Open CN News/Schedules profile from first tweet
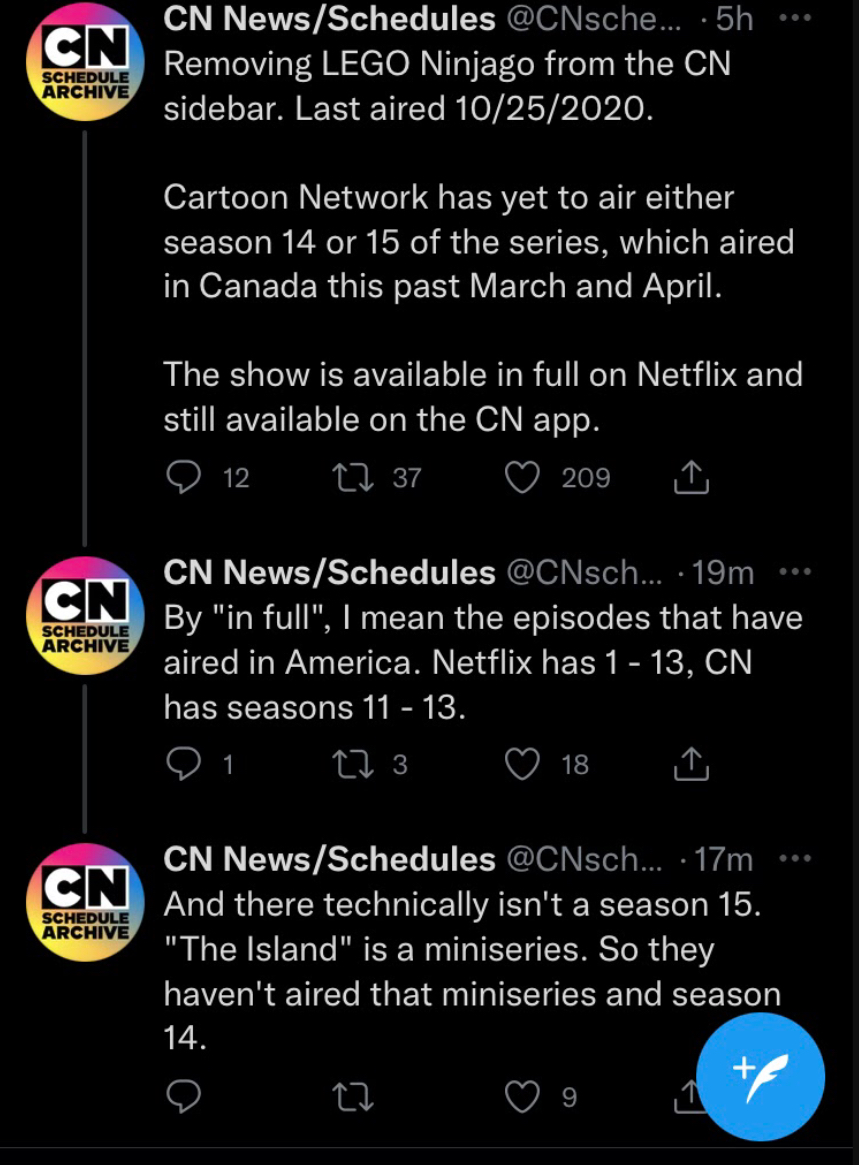The image size is (859, 1165). [330, 18]
